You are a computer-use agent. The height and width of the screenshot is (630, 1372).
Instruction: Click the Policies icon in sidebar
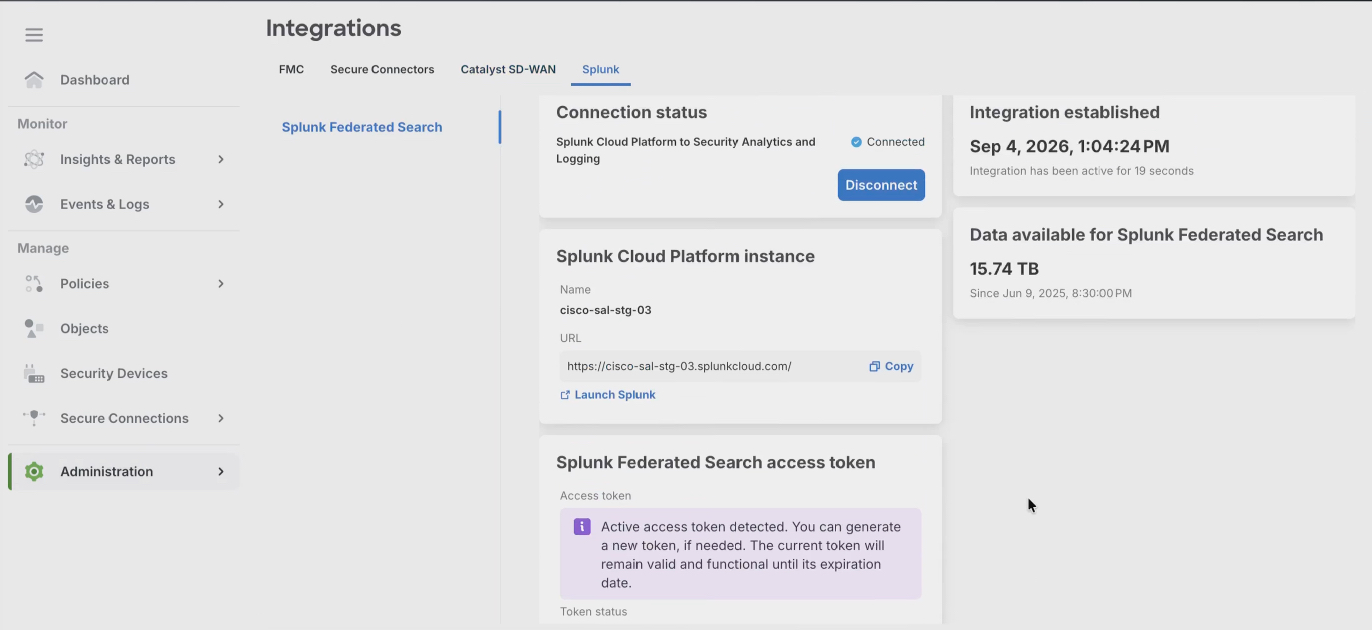34,284
